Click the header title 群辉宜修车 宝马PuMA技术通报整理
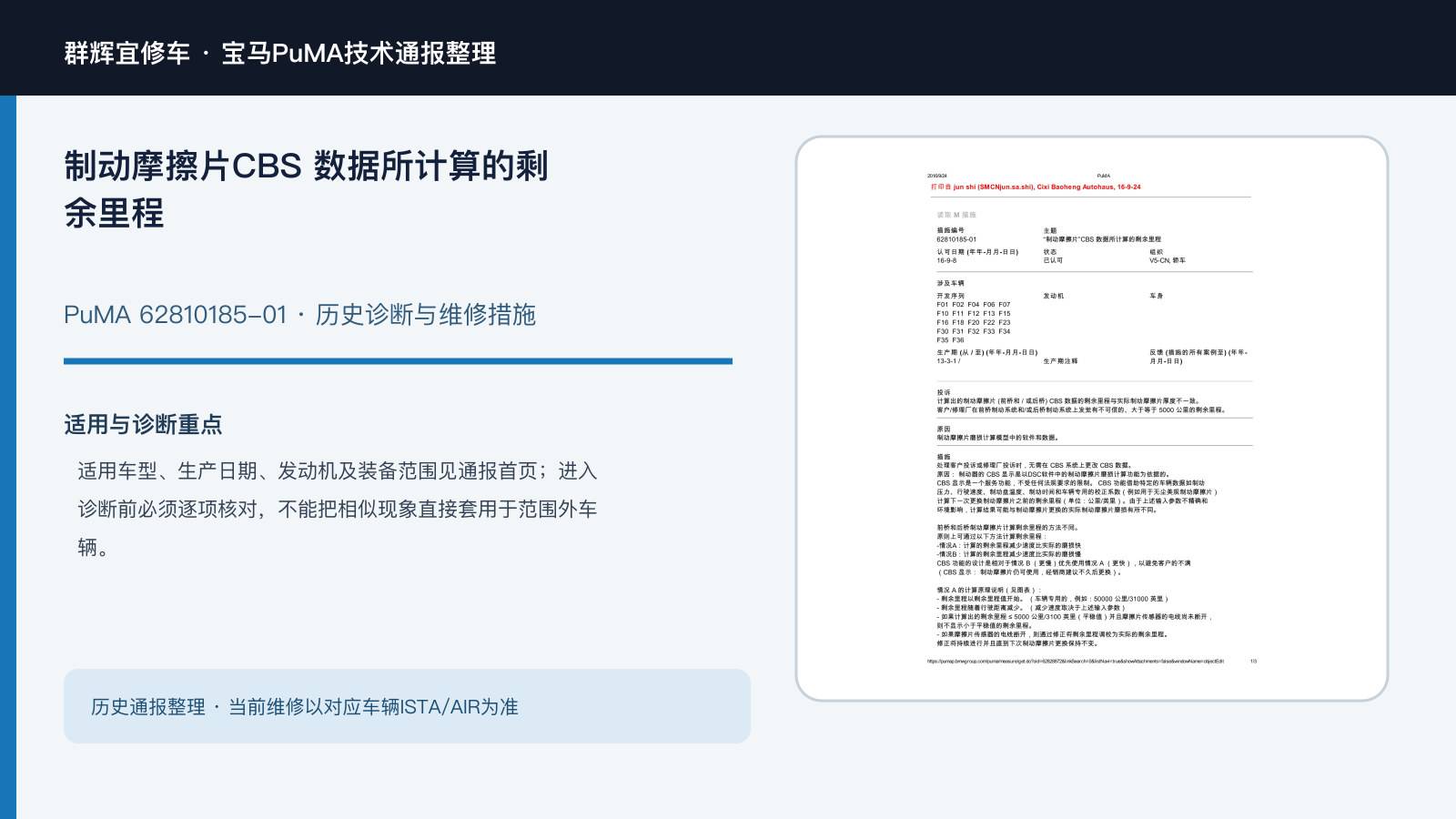The height and width of the screenshot is (819, 1456). coord(280,53)
